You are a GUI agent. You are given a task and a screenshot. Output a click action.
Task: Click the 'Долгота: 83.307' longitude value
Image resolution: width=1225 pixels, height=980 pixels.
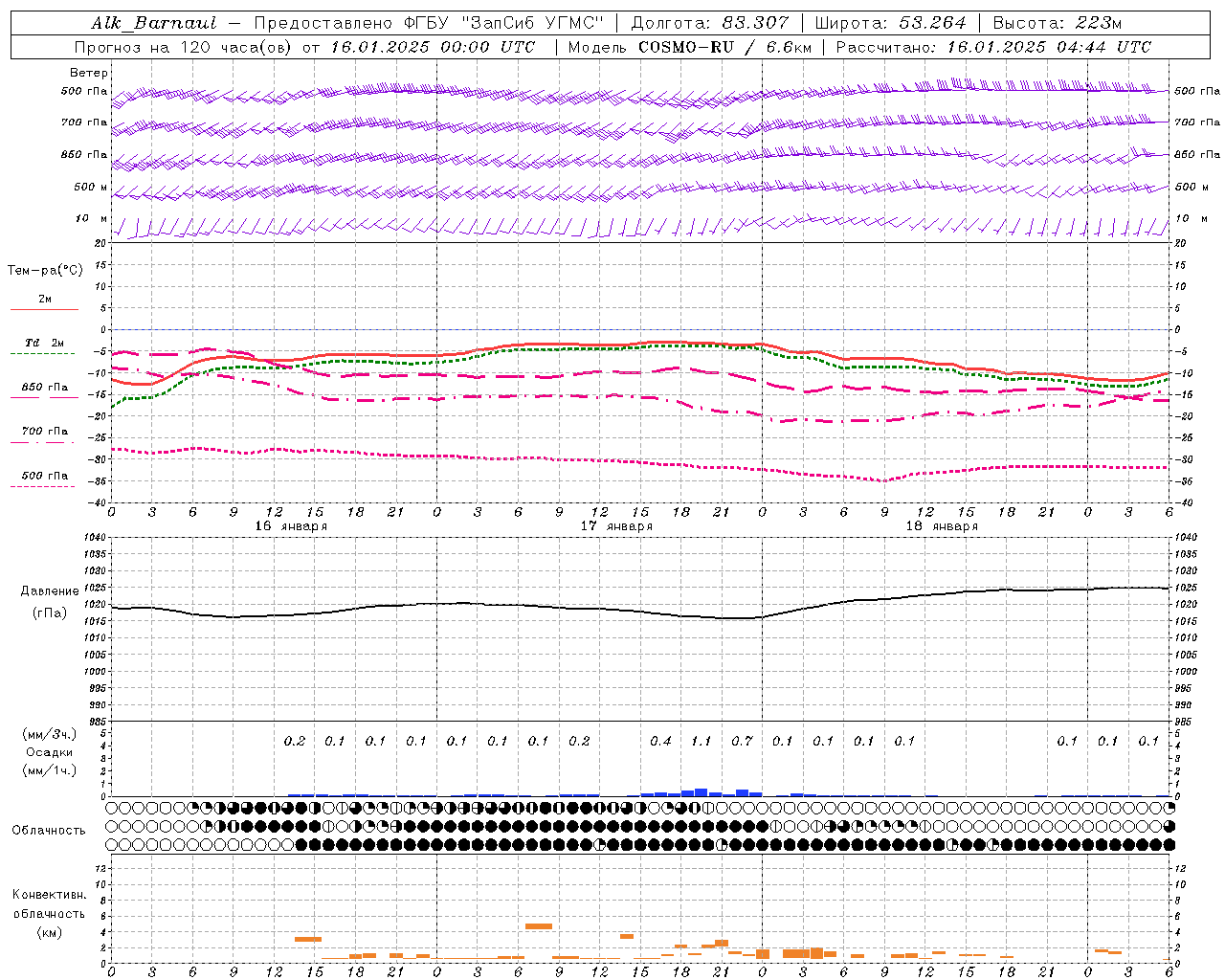point(710,23)
